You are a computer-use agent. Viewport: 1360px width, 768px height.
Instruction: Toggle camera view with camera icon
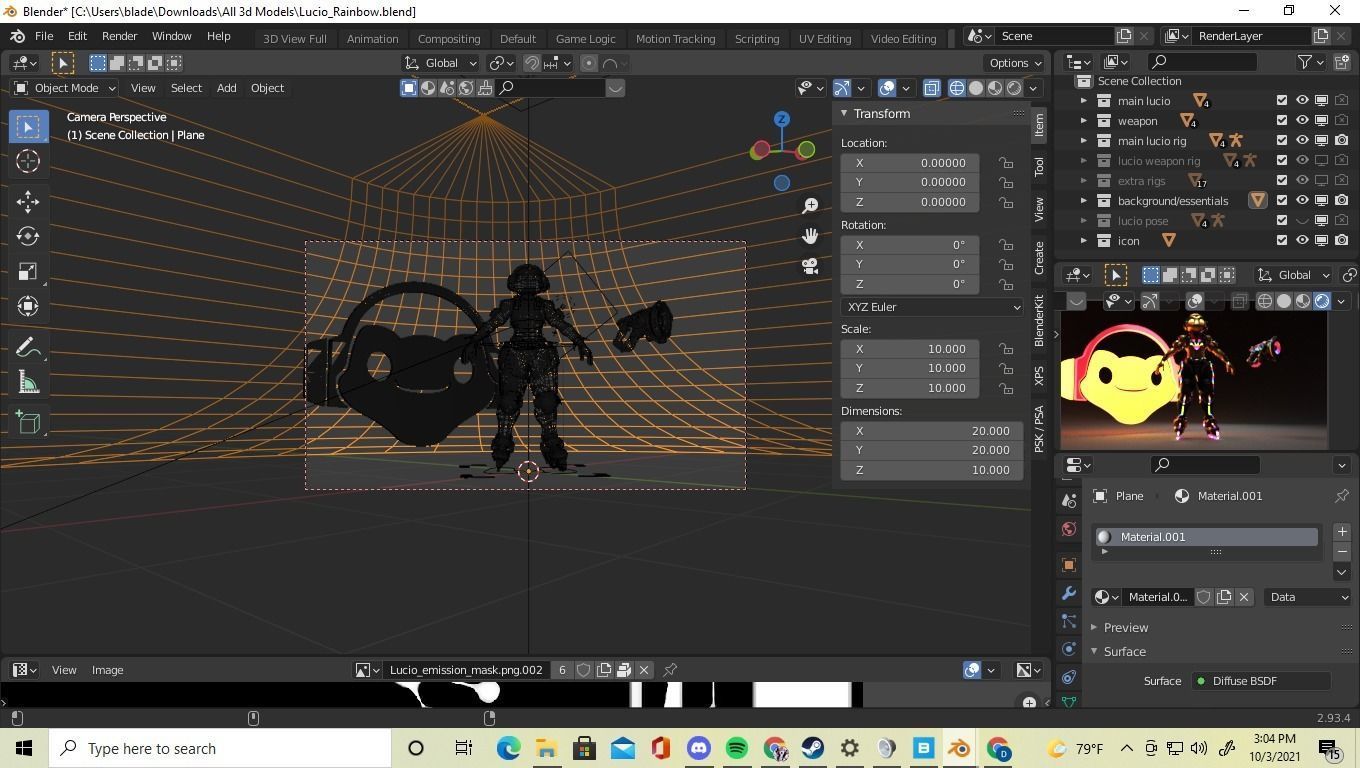tap(810, 266)
